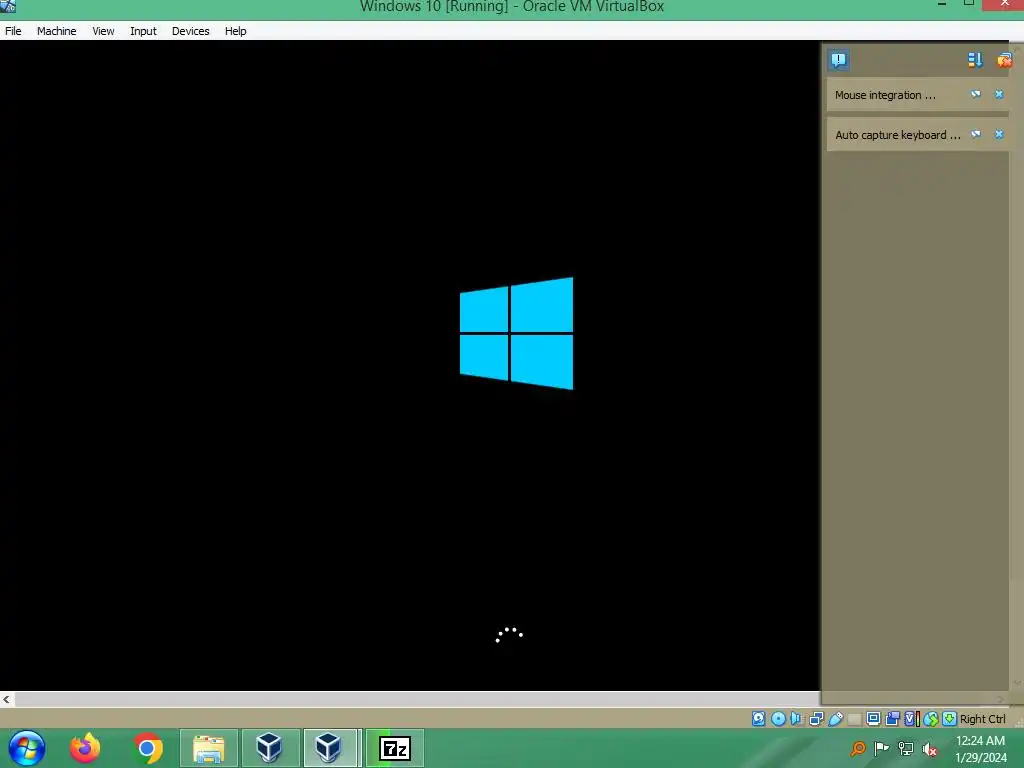1024x768 pixels.
Task: Open File Explorer from the taskbar
Action: (x=209, y=748)
